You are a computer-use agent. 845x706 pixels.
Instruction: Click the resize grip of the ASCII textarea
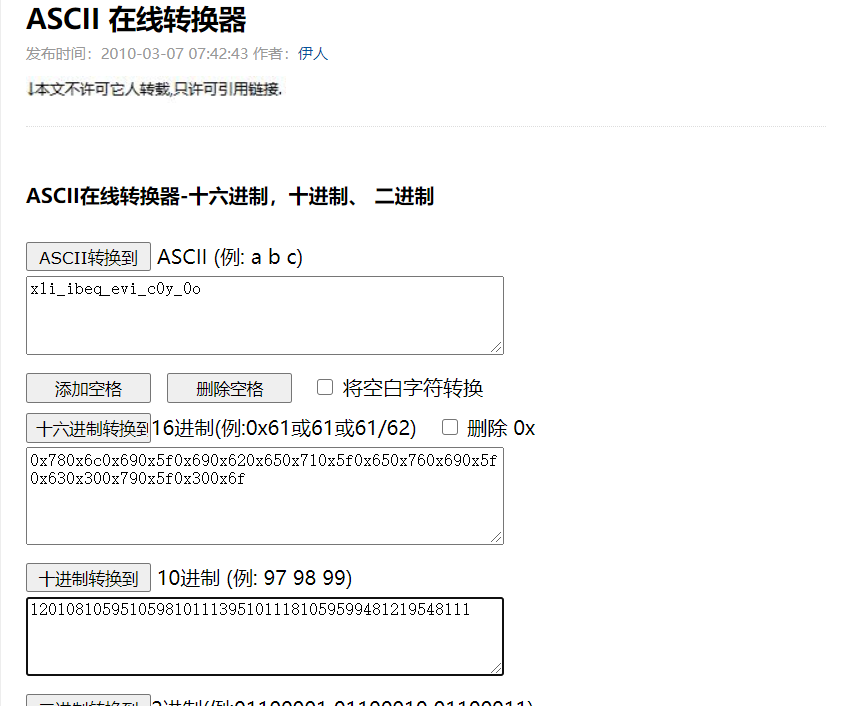click(497, 348)
